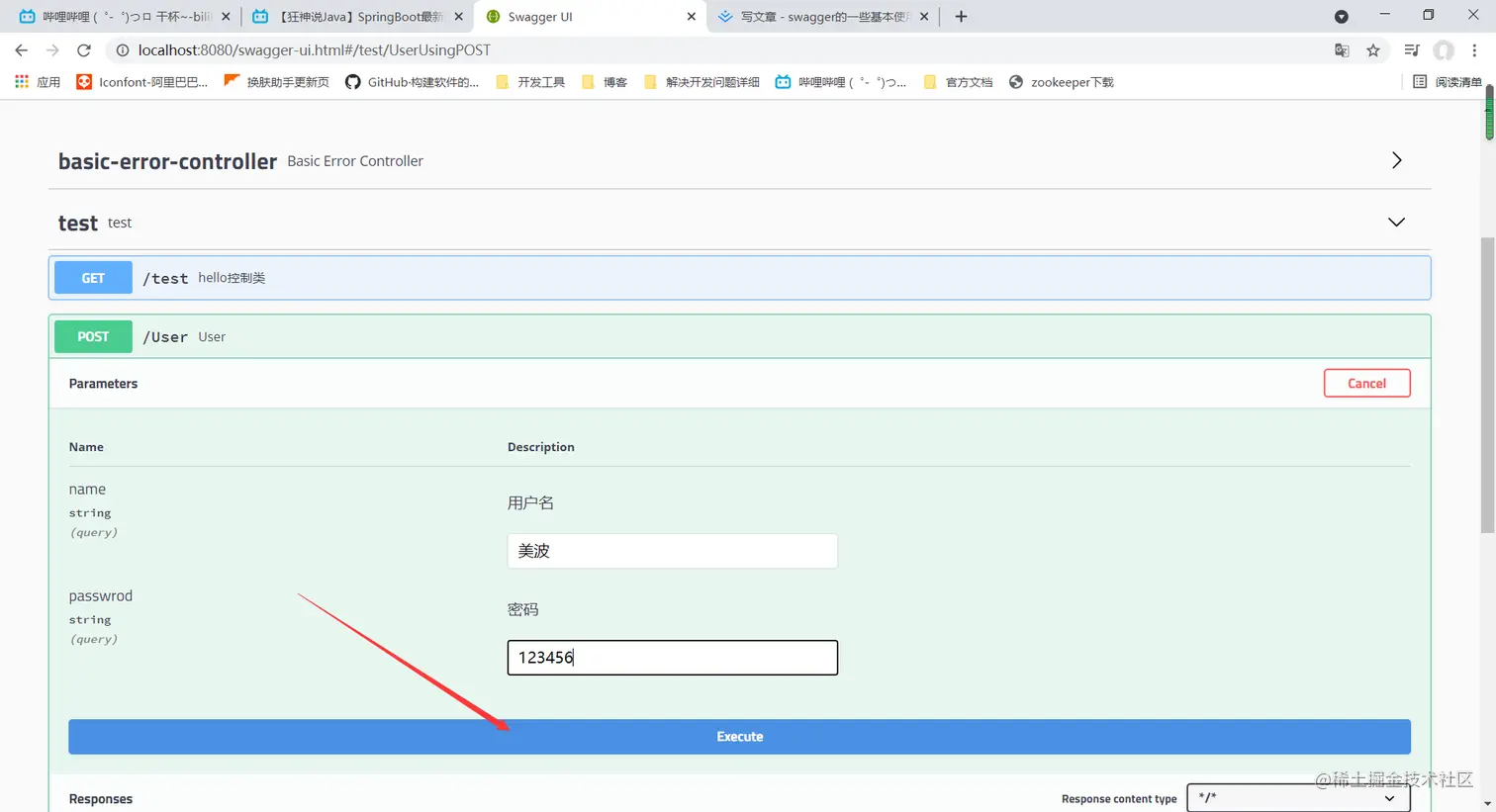Click the basic-error-controller heading text
The image size is (1496, 812).
pos(167,161)
